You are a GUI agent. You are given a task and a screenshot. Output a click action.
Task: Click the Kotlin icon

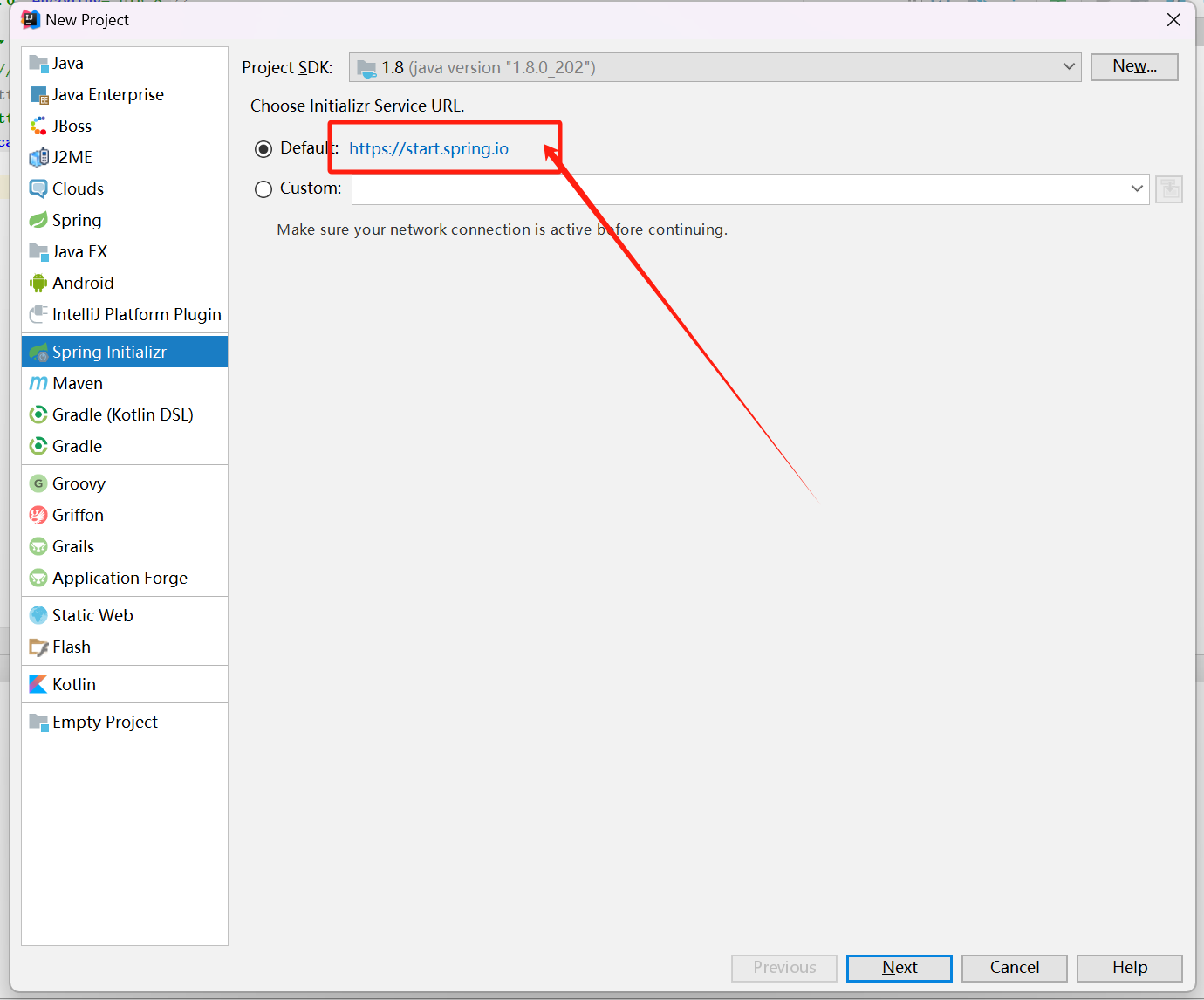[x=38, y=684]
